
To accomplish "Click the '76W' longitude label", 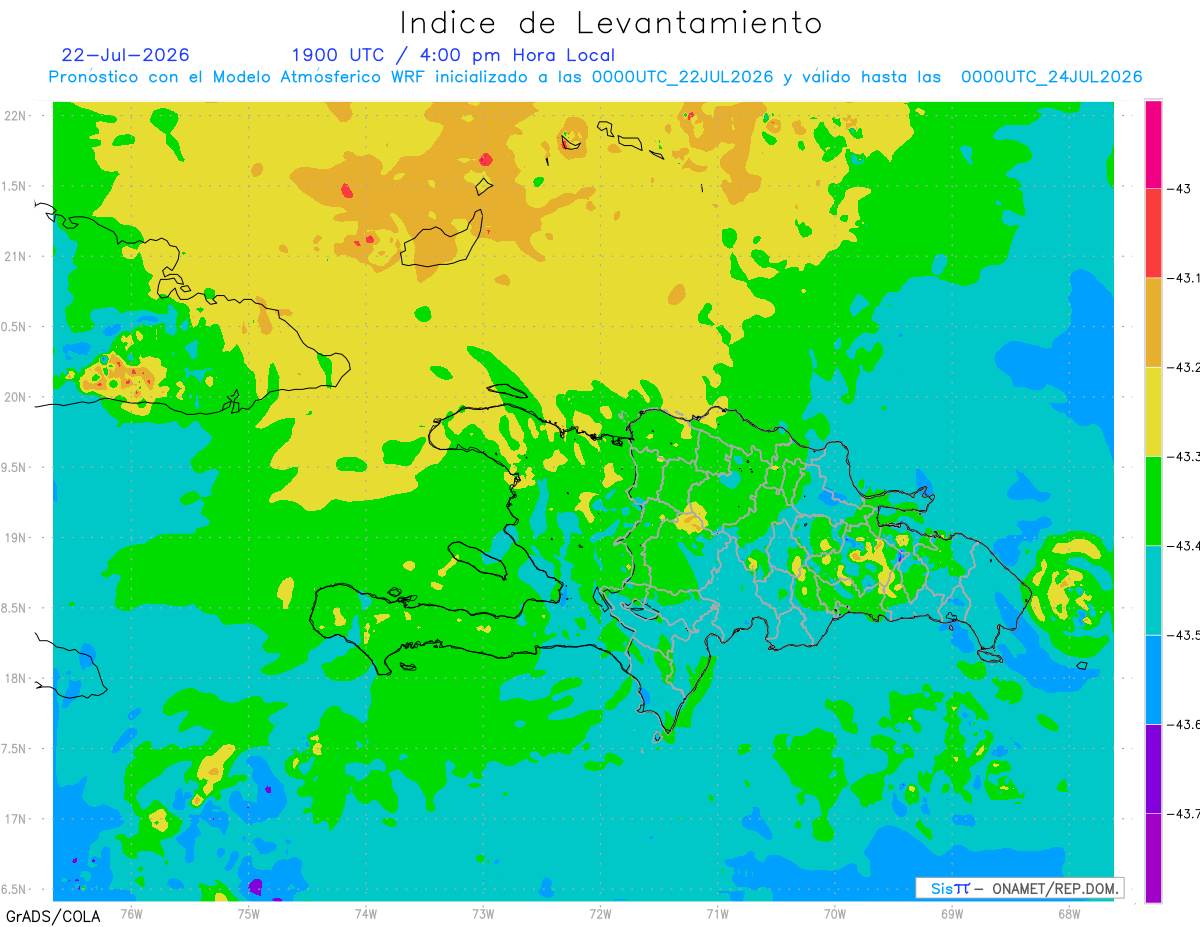I will (x=131, y=912).
